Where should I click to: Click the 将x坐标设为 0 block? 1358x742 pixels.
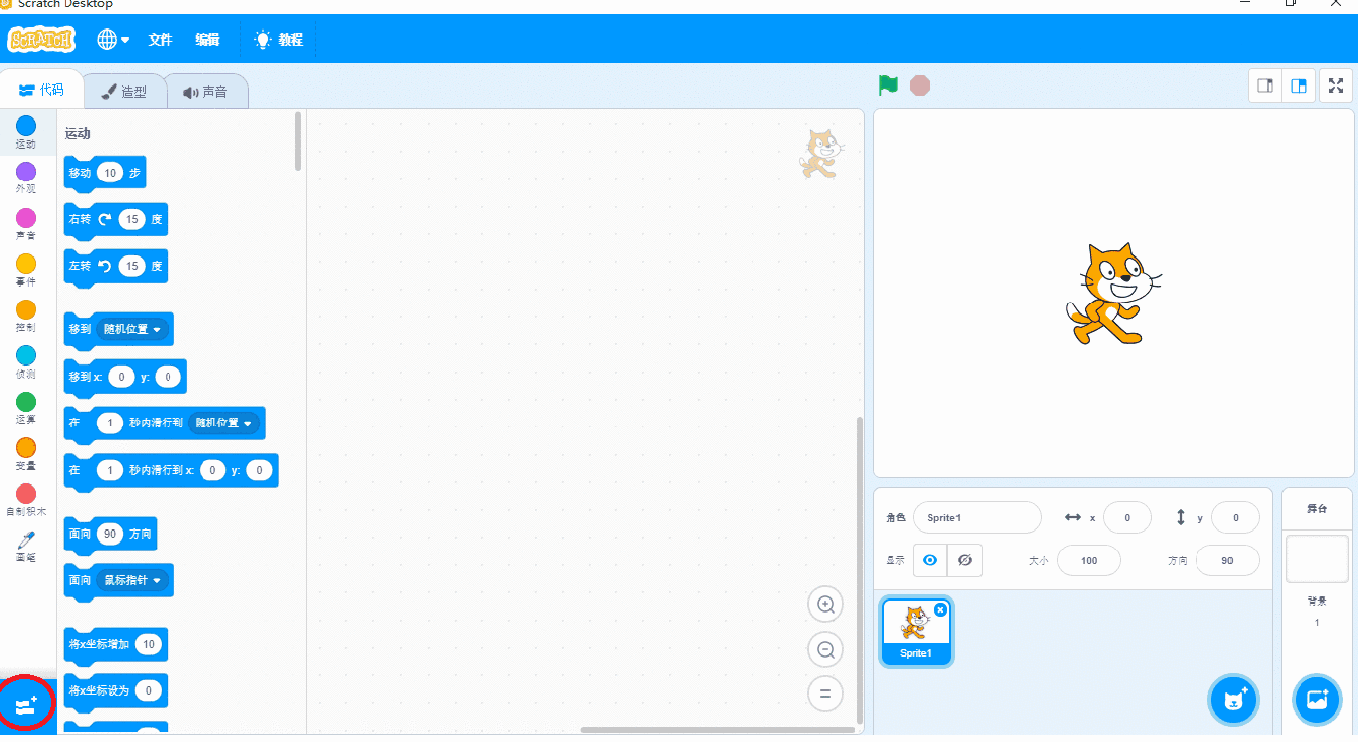click(x=115, y=690)
